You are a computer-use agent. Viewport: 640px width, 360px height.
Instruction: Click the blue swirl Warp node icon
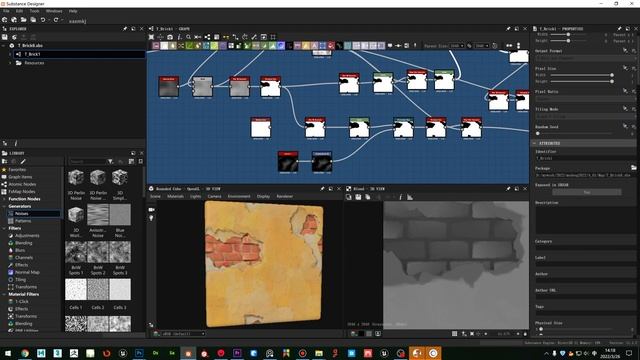(281, 46)
